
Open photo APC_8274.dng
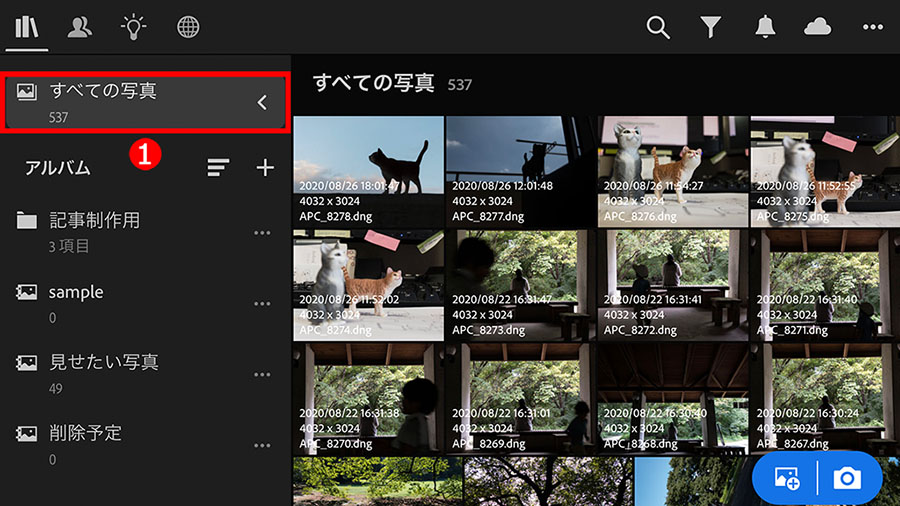(x=368, y=285)
